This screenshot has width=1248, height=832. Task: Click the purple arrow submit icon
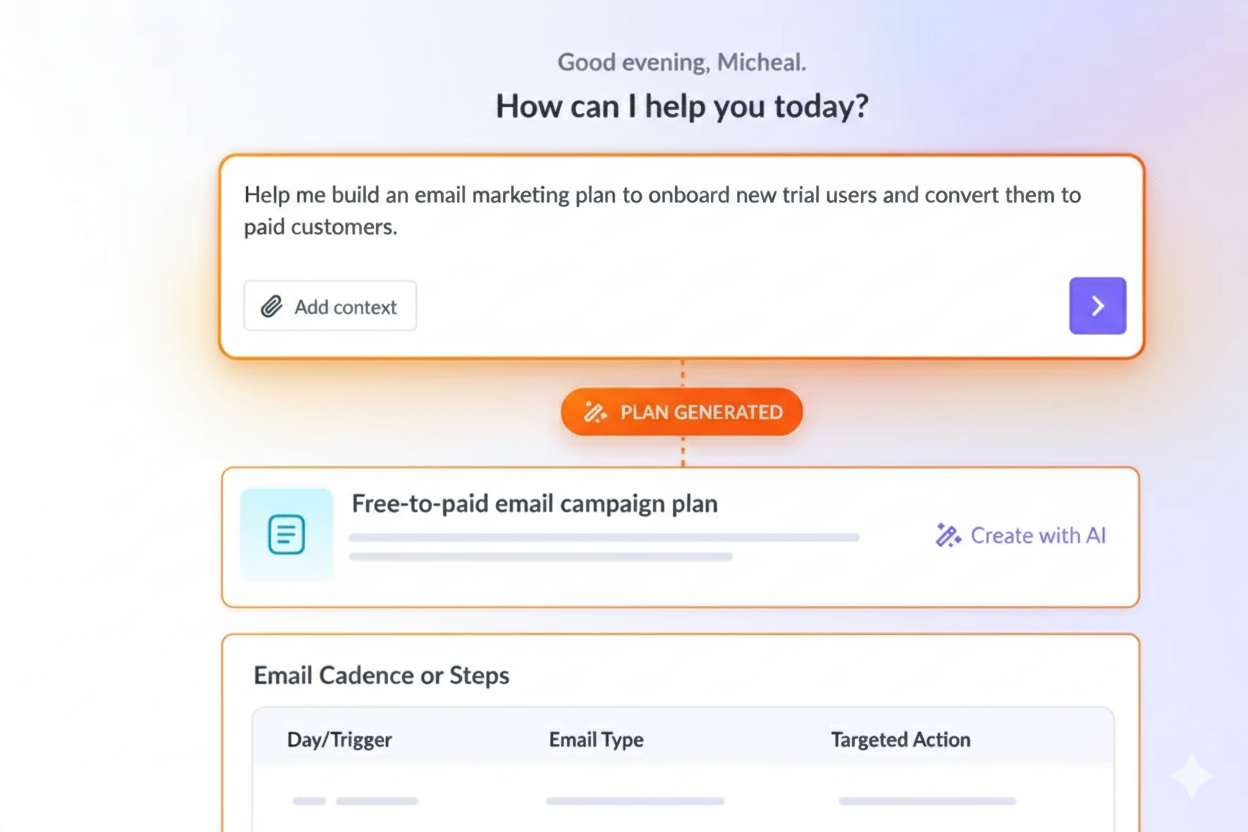1097,306
